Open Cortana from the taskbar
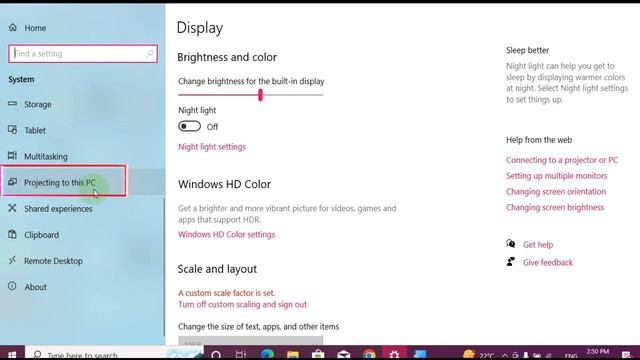 216,354
